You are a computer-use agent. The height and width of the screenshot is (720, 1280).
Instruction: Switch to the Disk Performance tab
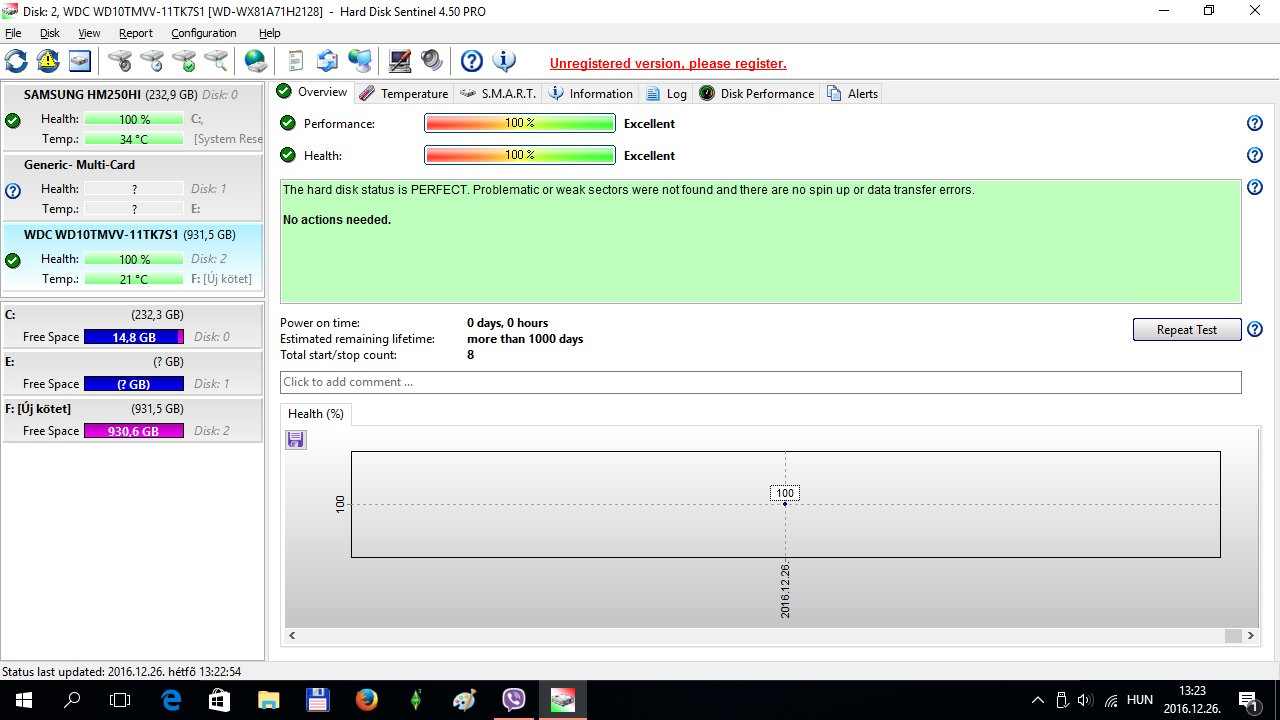point(757,93)
